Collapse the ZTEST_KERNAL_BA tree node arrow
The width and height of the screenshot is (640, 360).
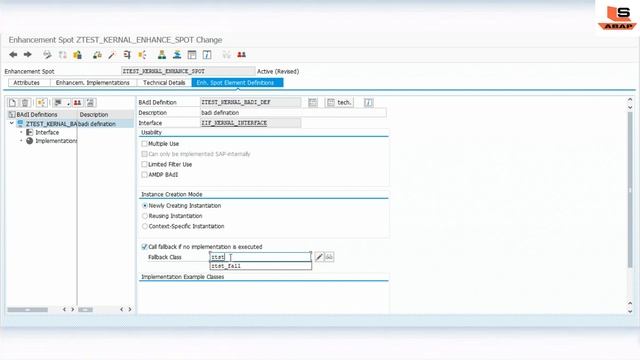[12, 123]
